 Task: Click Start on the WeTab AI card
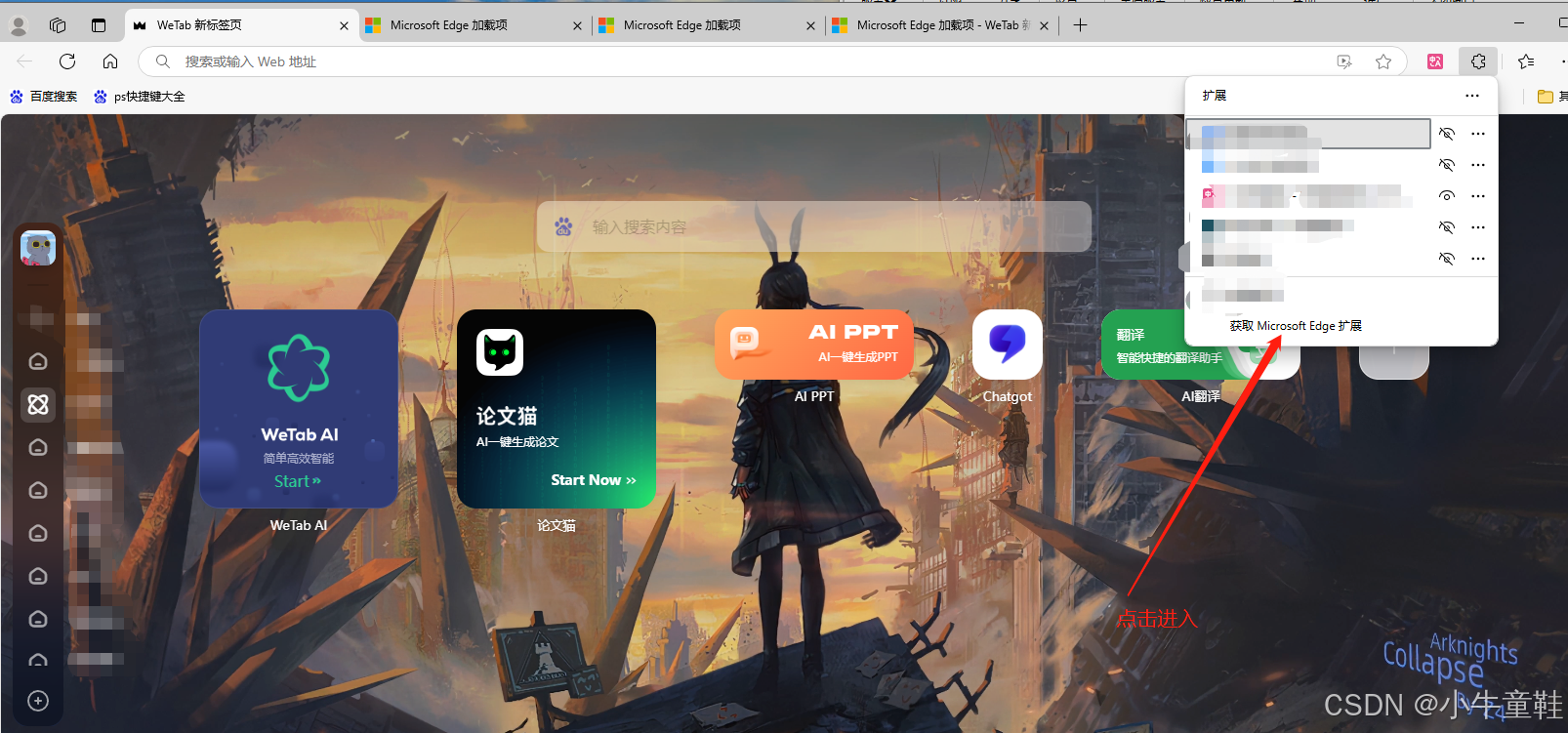click(x=297, y=481)
